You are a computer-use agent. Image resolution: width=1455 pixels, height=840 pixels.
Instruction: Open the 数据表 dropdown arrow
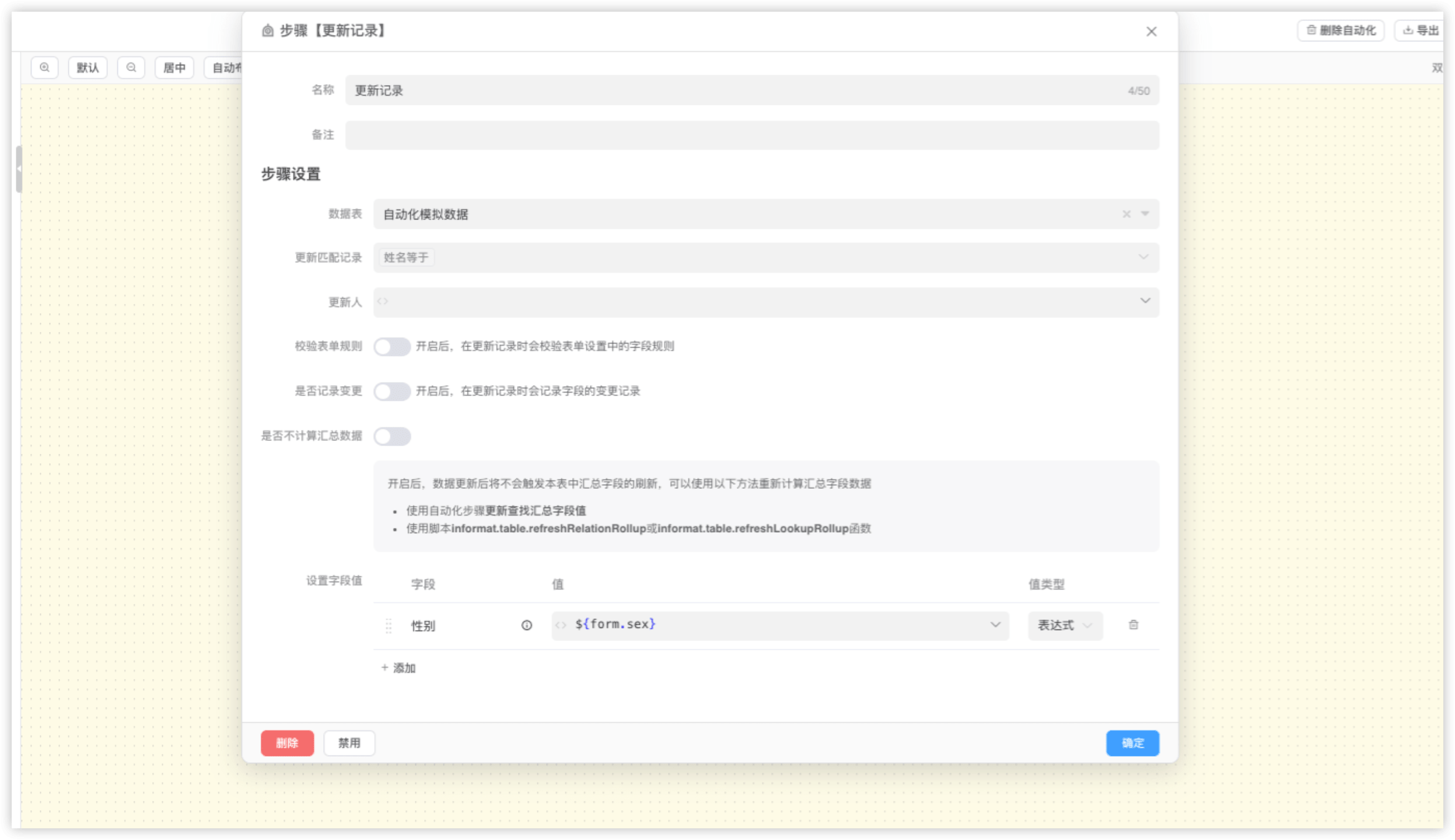[1145, 214]
